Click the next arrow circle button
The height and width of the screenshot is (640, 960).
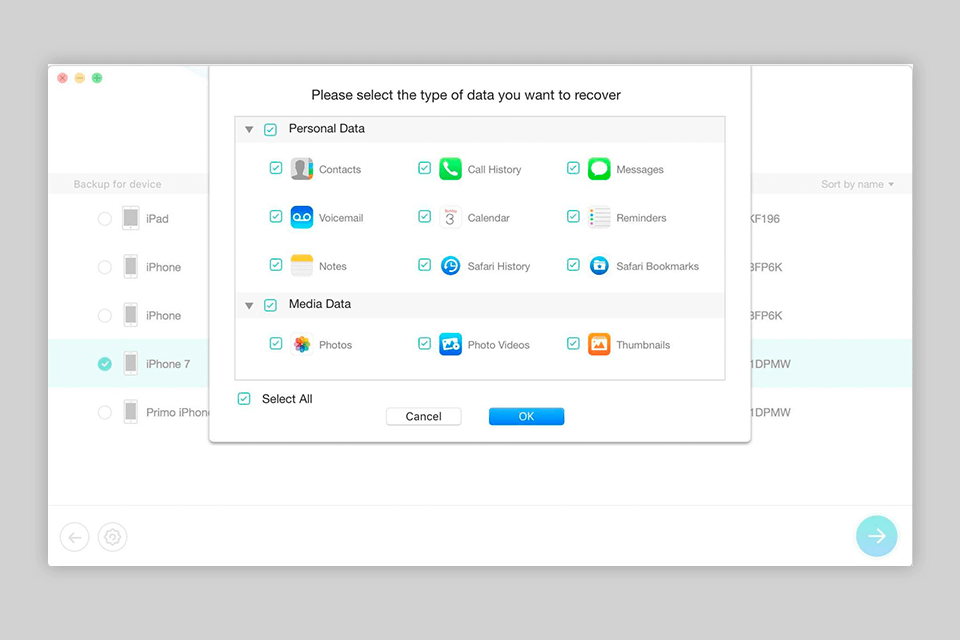(877, 536)
